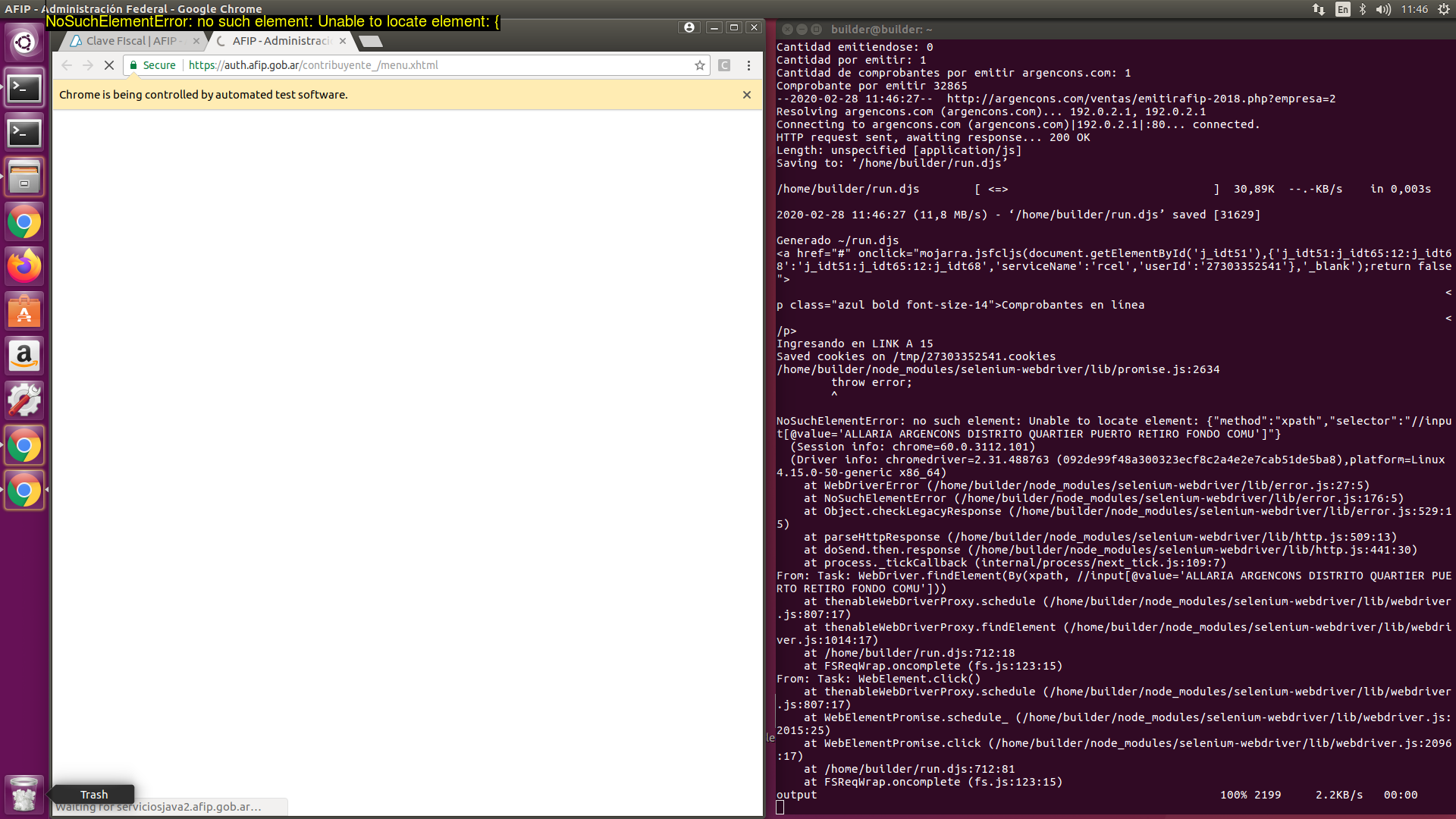This screenshot has width=1456, height=819.
Task: Open the Bluetooth indicator menu
Action: pyautogui.click(x=1363, y=9)
